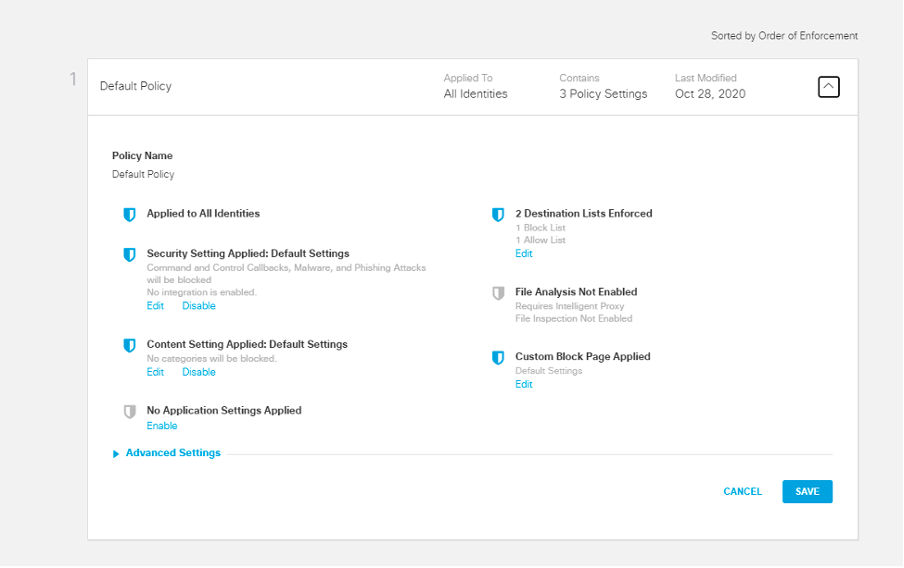Click the gray No Application Settings shield icon
The height and width of the screenshot is (568, 904).
click(129, 411)
